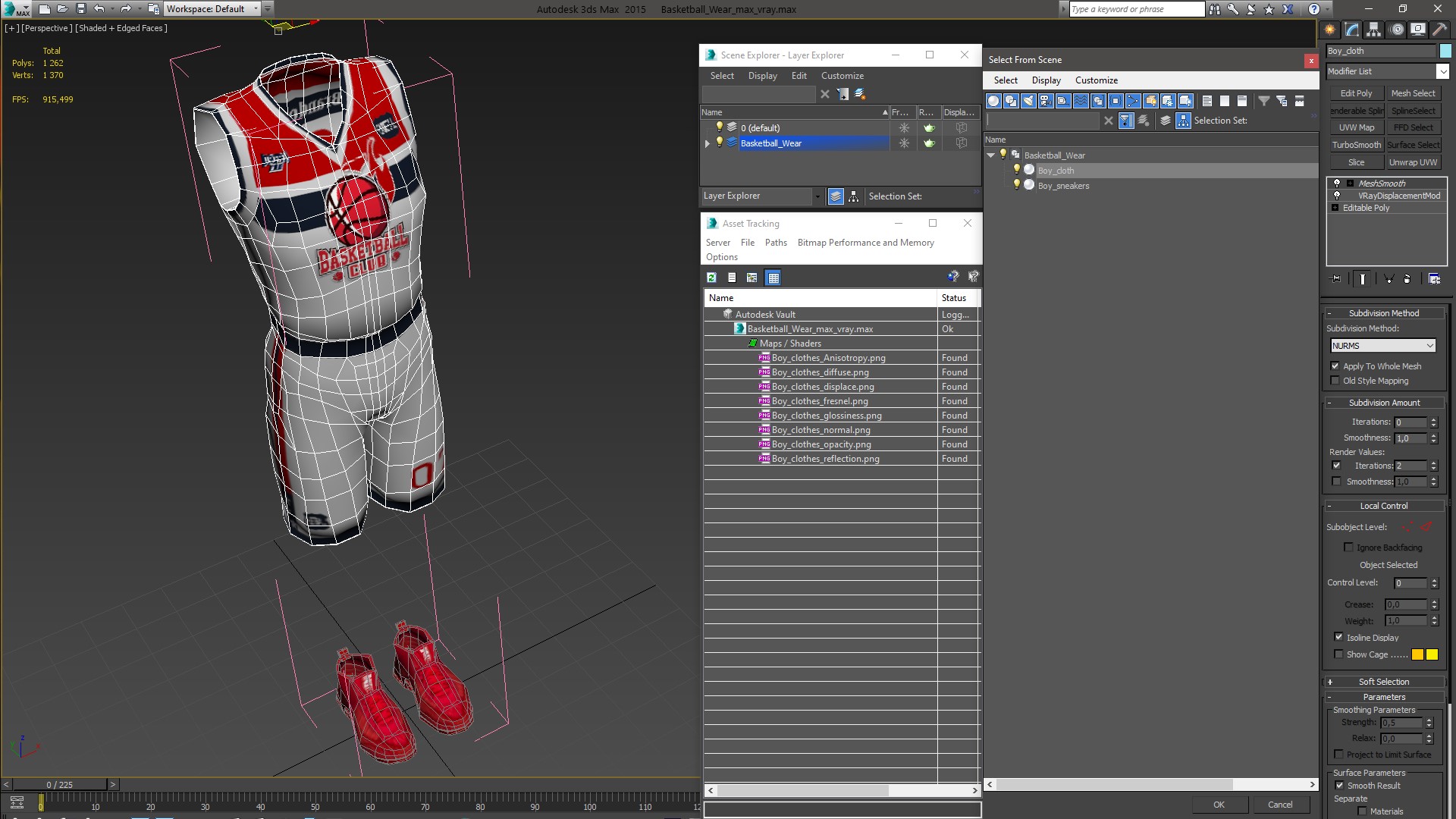
Task: Enable Project to Limit Surface checkbox
Action: 1339,755
